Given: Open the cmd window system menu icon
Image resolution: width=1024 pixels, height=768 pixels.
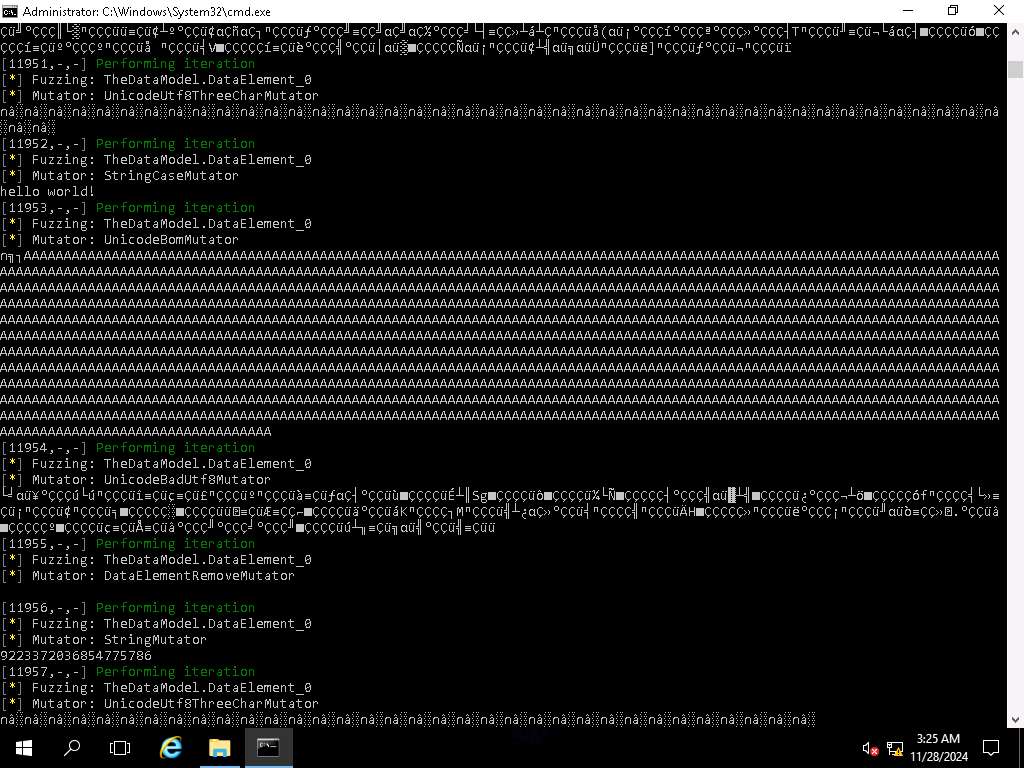Looking at the screenshot, I should [x=11, y=11].
